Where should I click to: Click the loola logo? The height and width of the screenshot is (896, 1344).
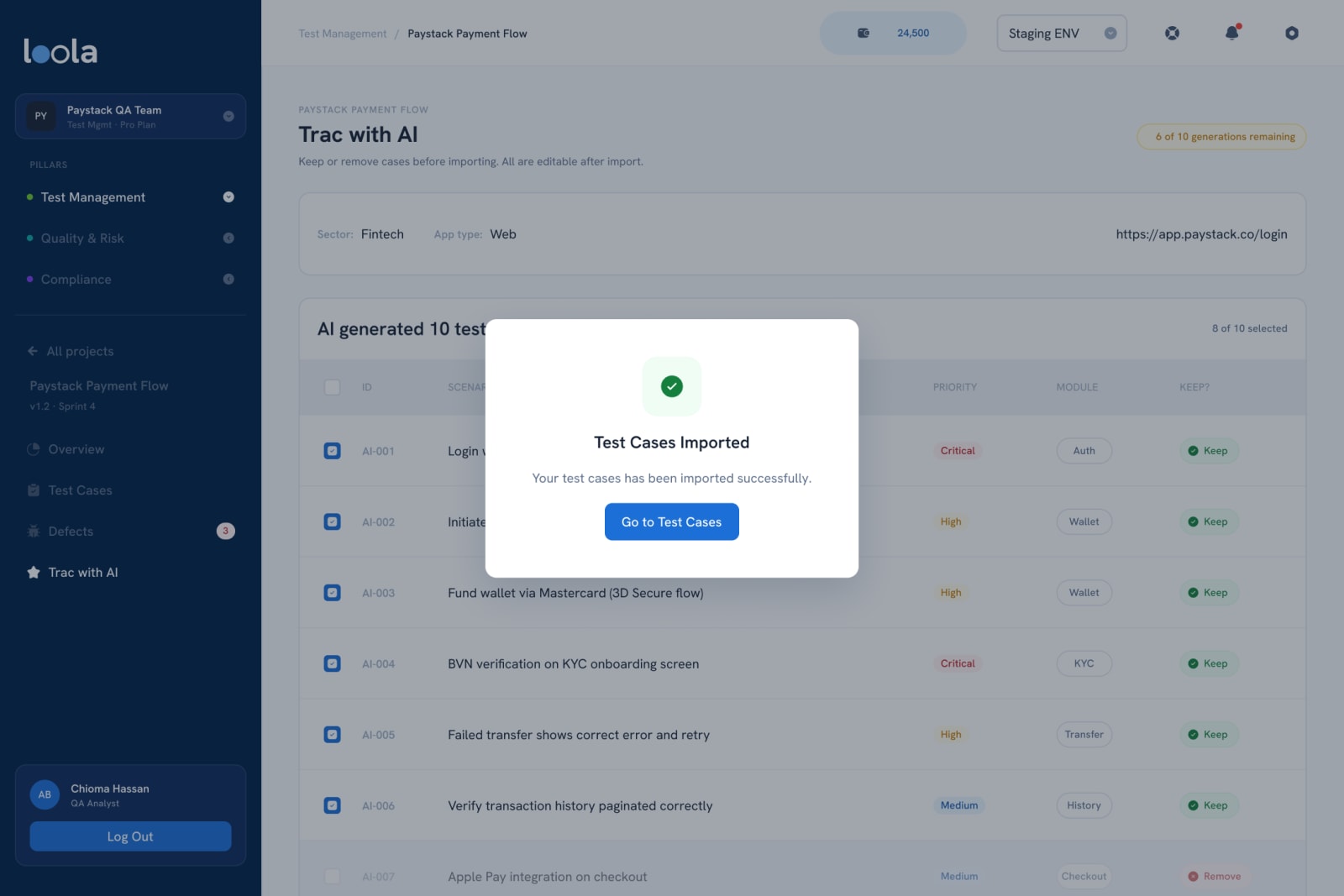[60, 51]
